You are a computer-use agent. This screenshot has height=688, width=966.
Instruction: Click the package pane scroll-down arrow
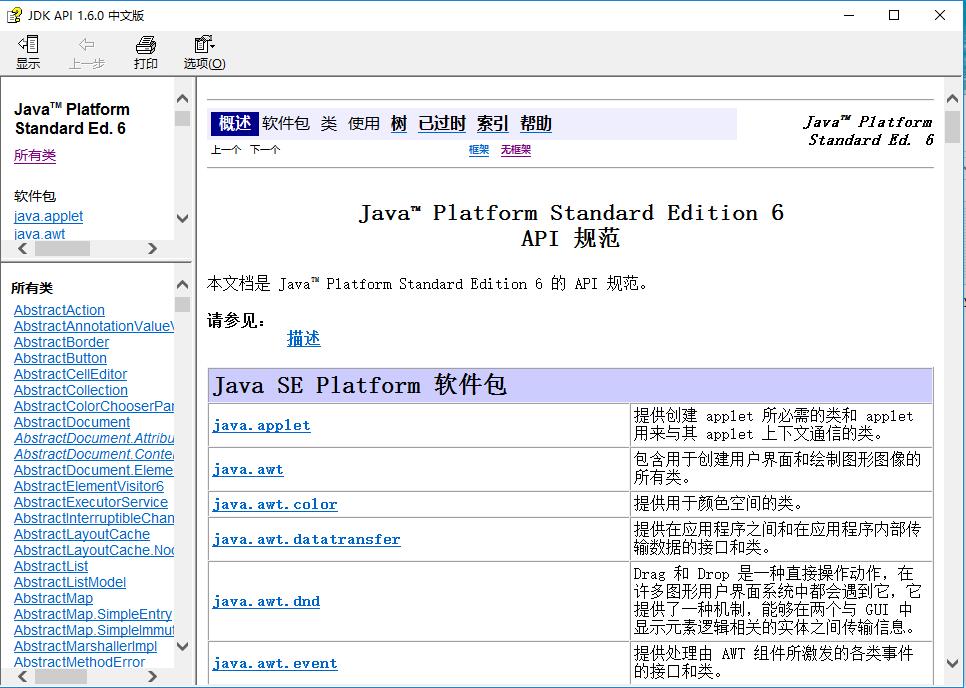coord(182,218)
